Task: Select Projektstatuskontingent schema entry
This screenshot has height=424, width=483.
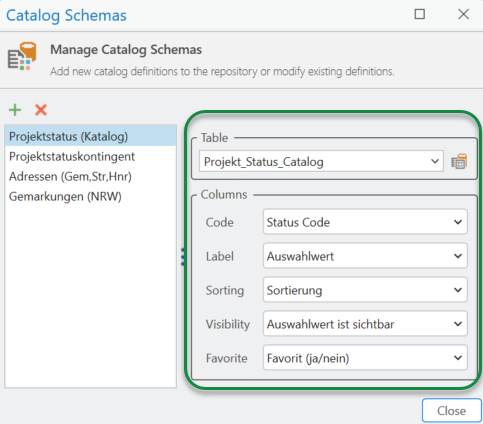Action: coord(91,156)
